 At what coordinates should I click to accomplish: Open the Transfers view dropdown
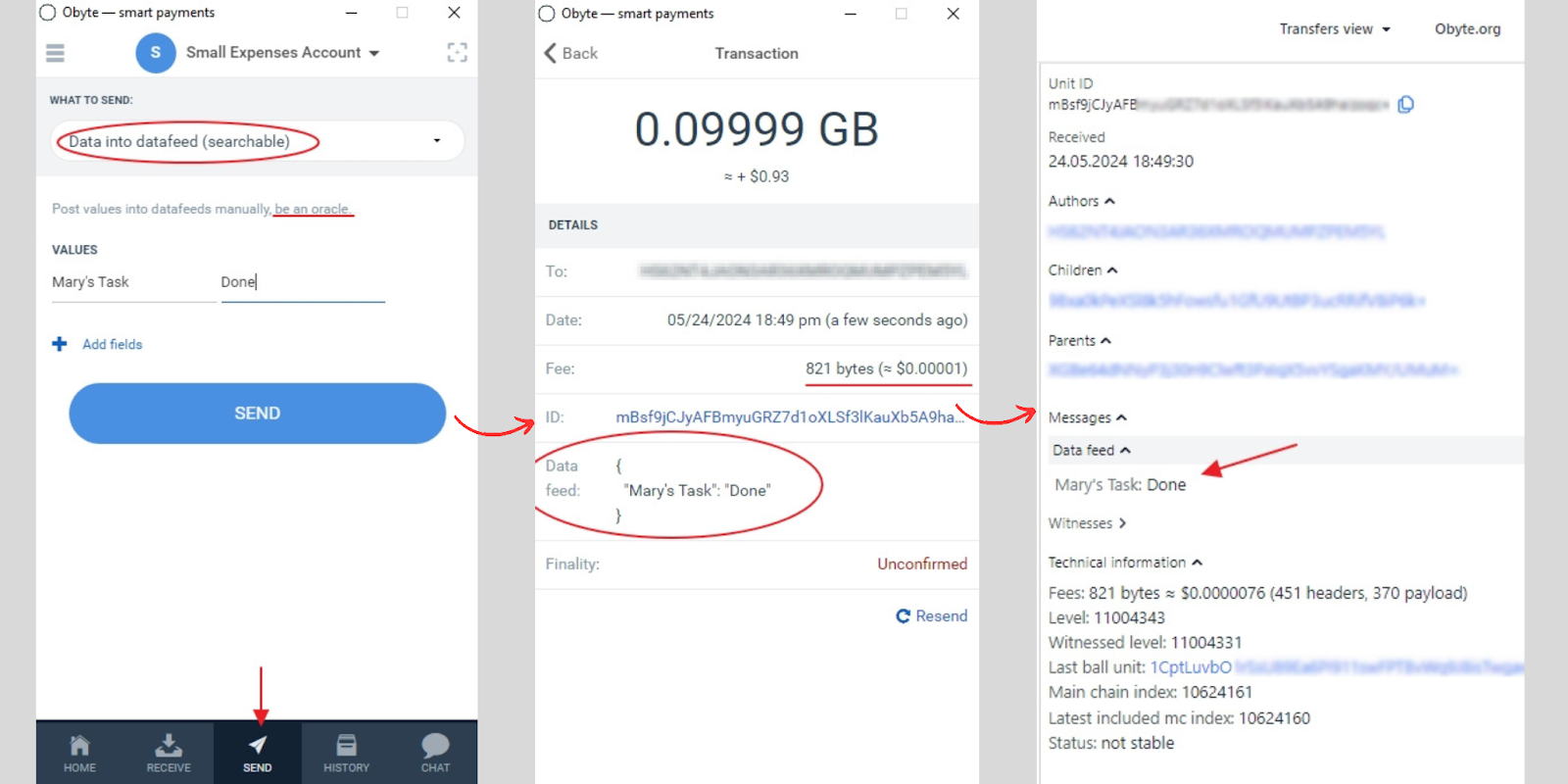click(1335, 29)
